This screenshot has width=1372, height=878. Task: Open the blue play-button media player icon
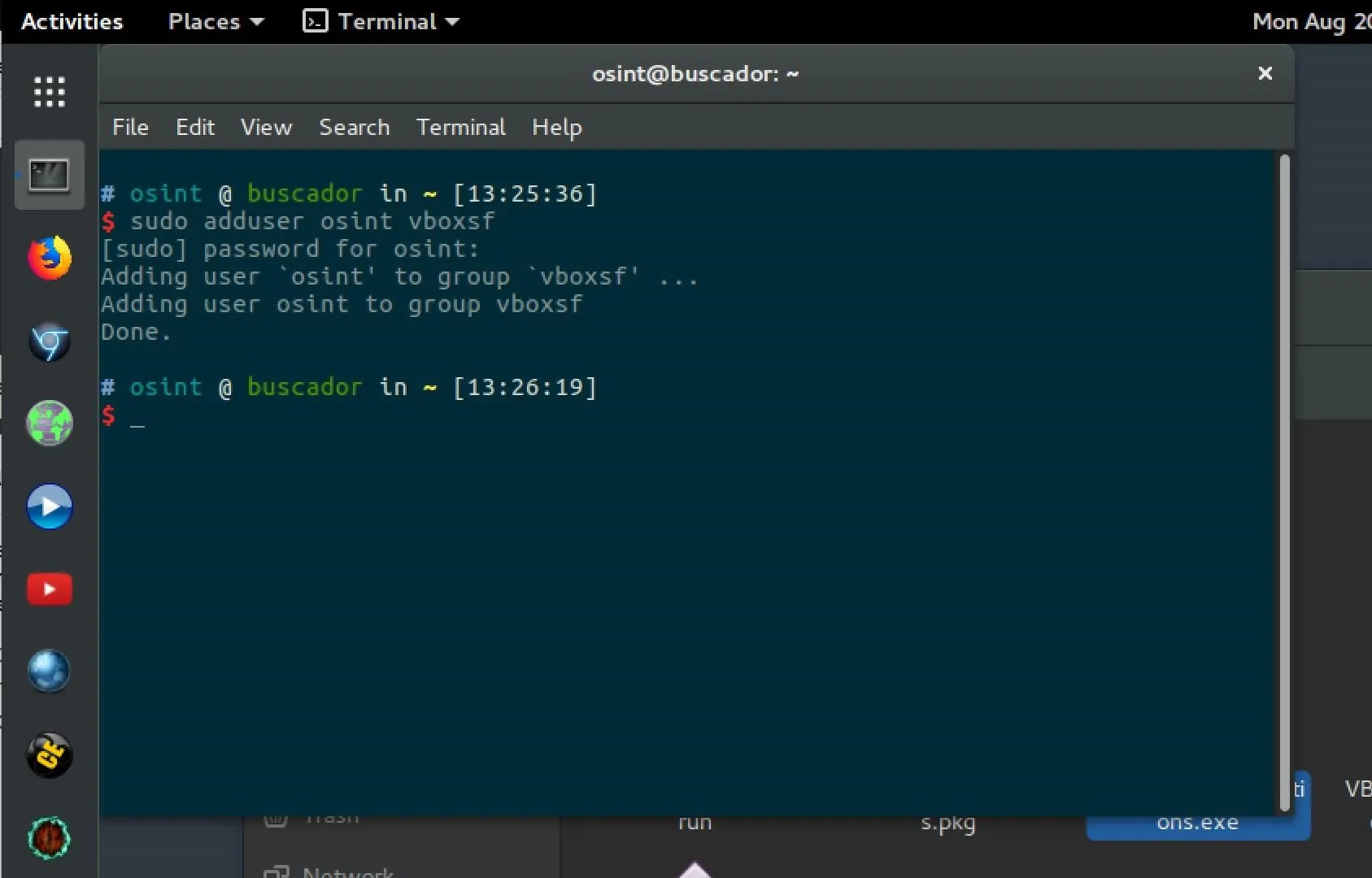pyautogui.click(x=50, y=506)
